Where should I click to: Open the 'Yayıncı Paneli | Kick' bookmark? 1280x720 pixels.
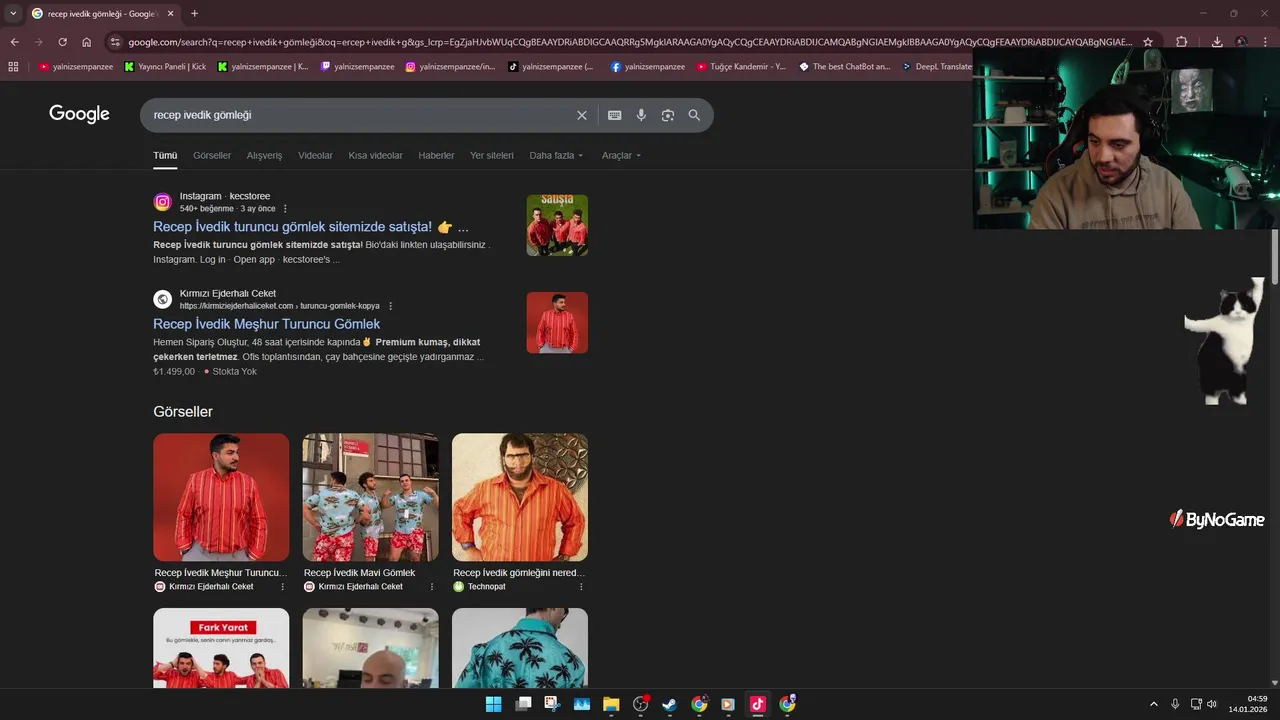(x=165, y=67)
